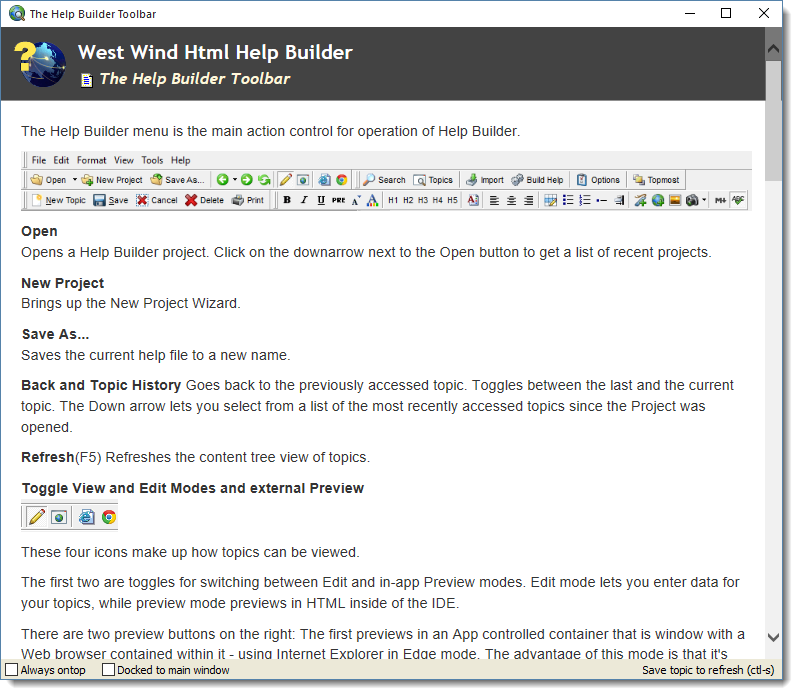Open the Edit menu
The height and width of the screenshot is (695, 798).
click(61, 160)
